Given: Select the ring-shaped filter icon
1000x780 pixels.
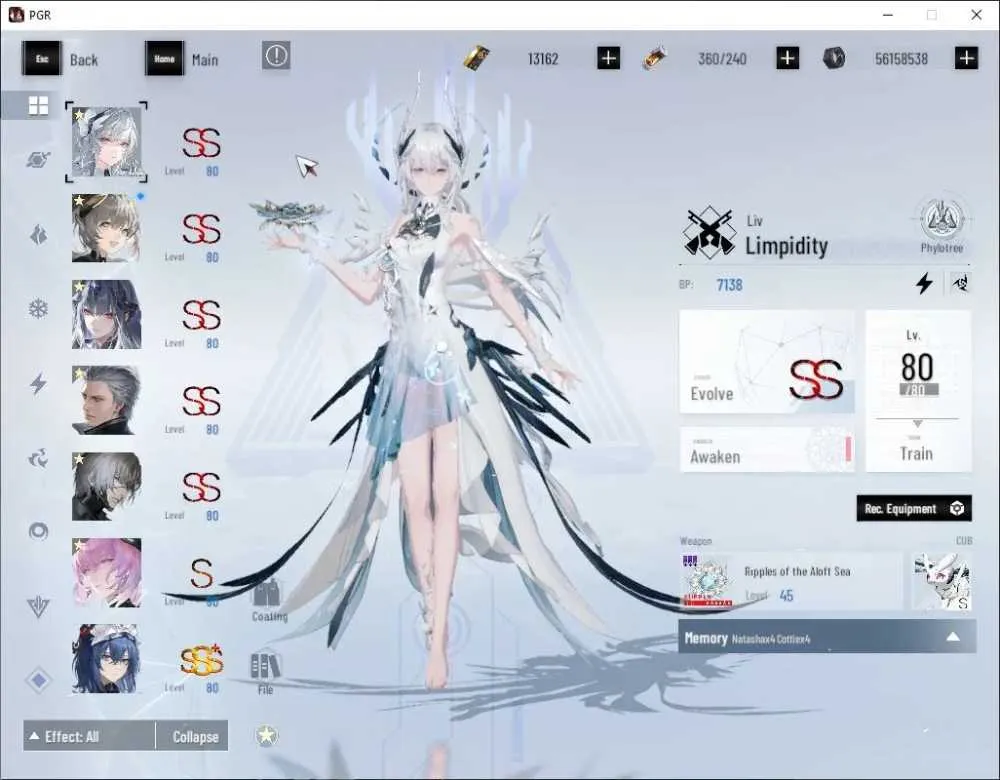Looking at the screenshot, I should [38, 531].
